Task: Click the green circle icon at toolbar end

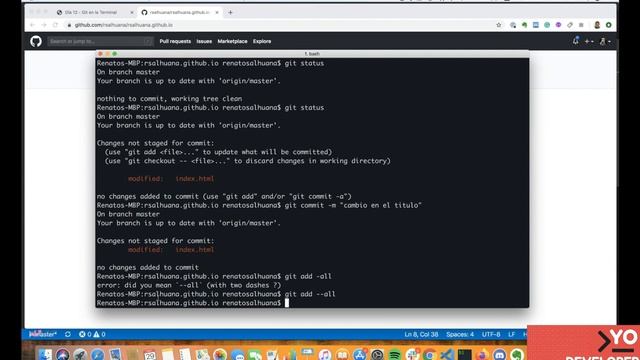Action: [x=609, y=25]
